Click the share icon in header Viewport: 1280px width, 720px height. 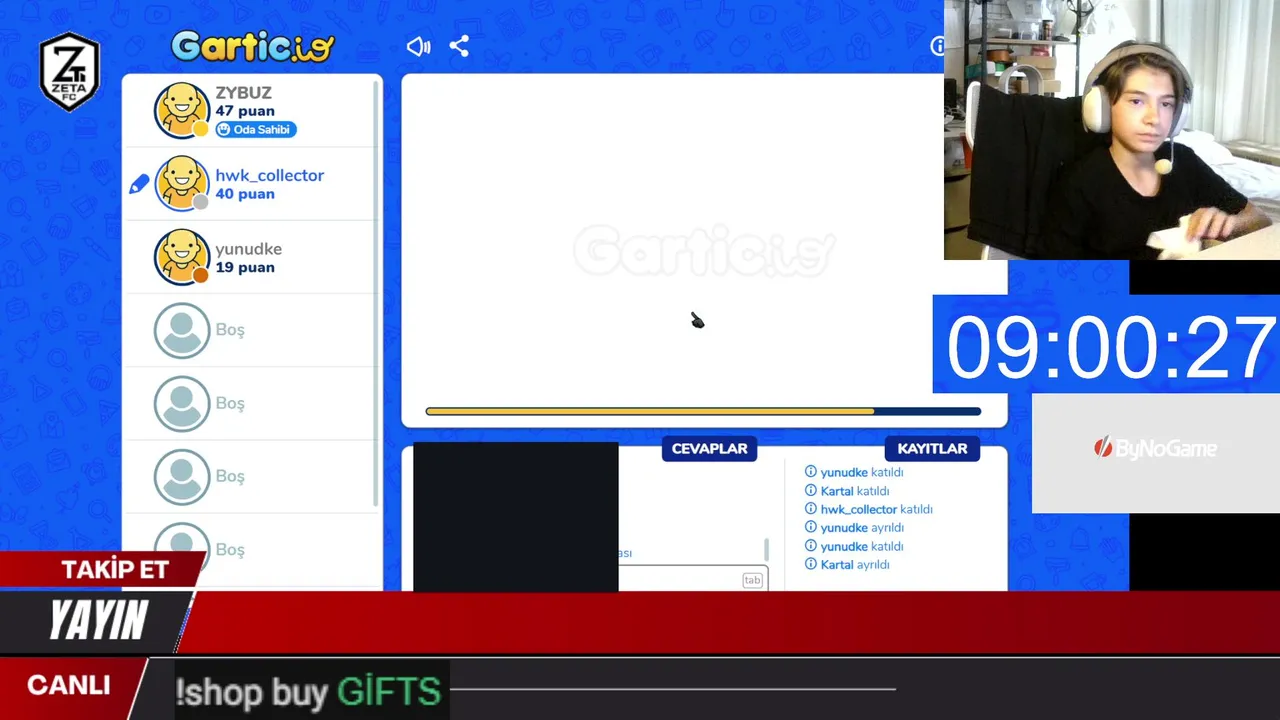point(459,46)
